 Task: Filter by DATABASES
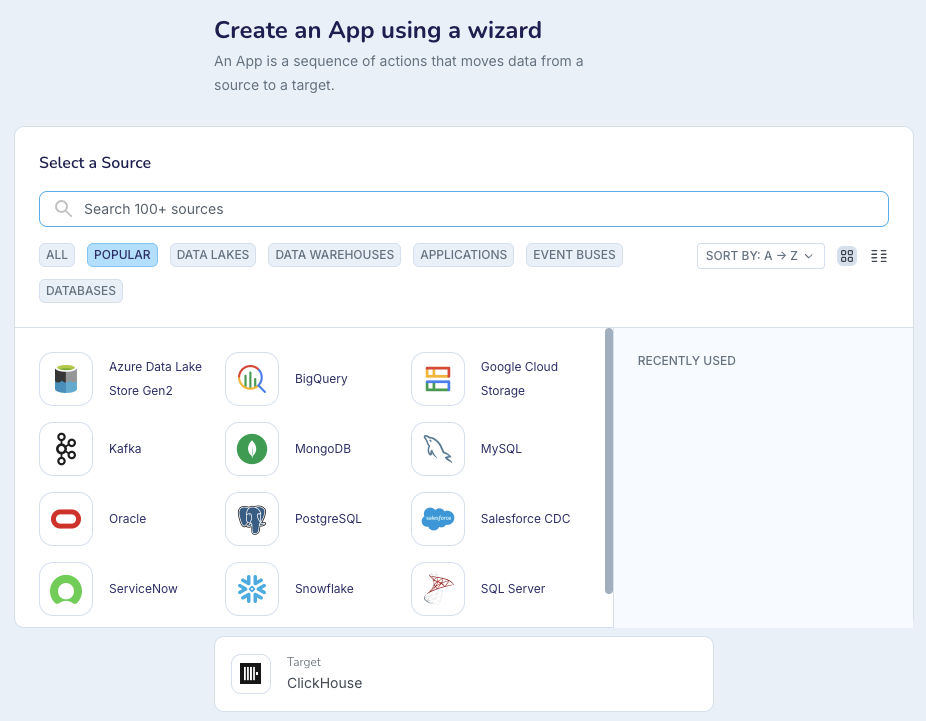81,291
